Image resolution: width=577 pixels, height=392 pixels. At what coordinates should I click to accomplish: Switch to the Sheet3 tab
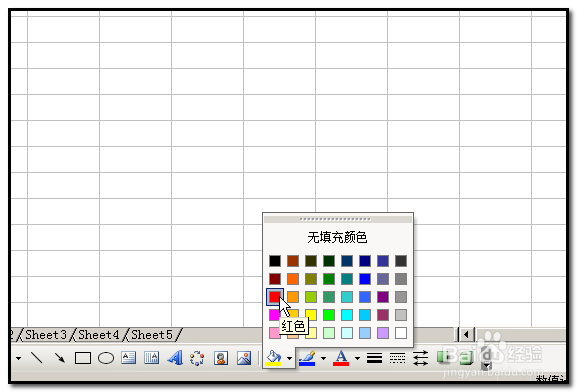46,335
